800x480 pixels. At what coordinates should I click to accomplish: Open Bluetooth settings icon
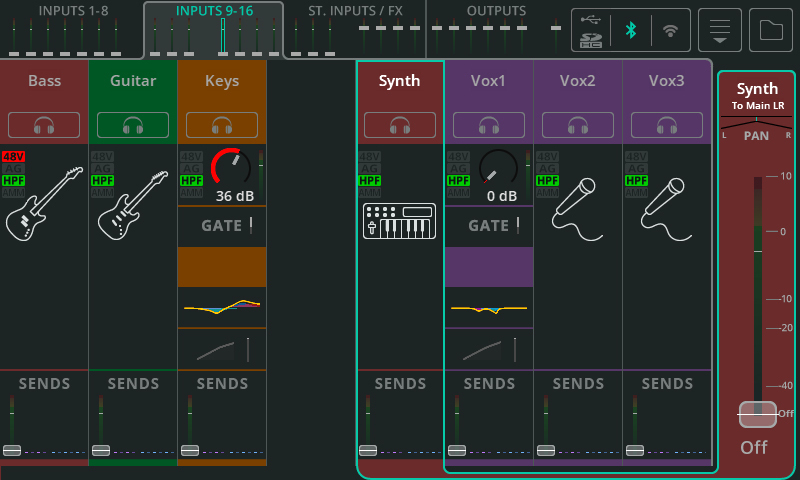point(631,31)
